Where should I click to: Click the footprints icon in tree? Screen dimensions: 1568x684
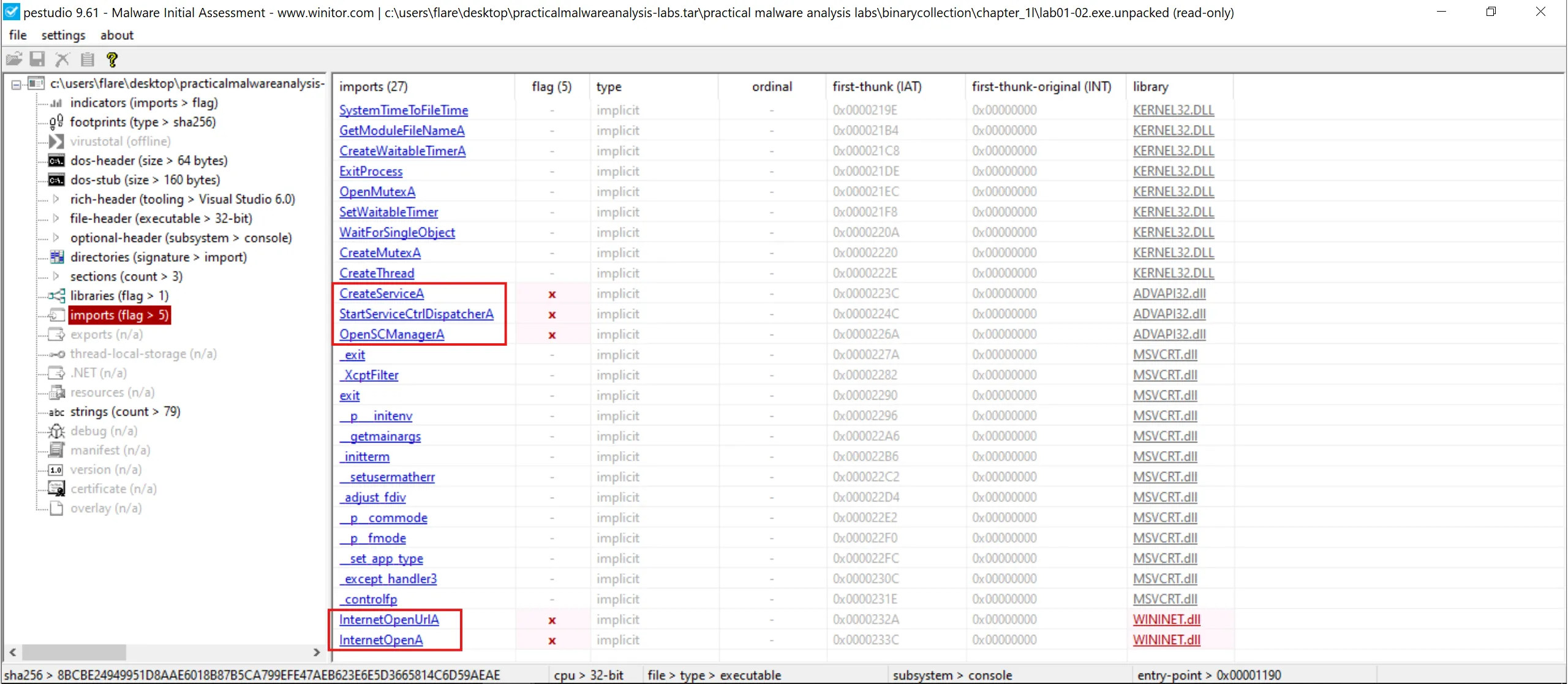tap(56, 122)
